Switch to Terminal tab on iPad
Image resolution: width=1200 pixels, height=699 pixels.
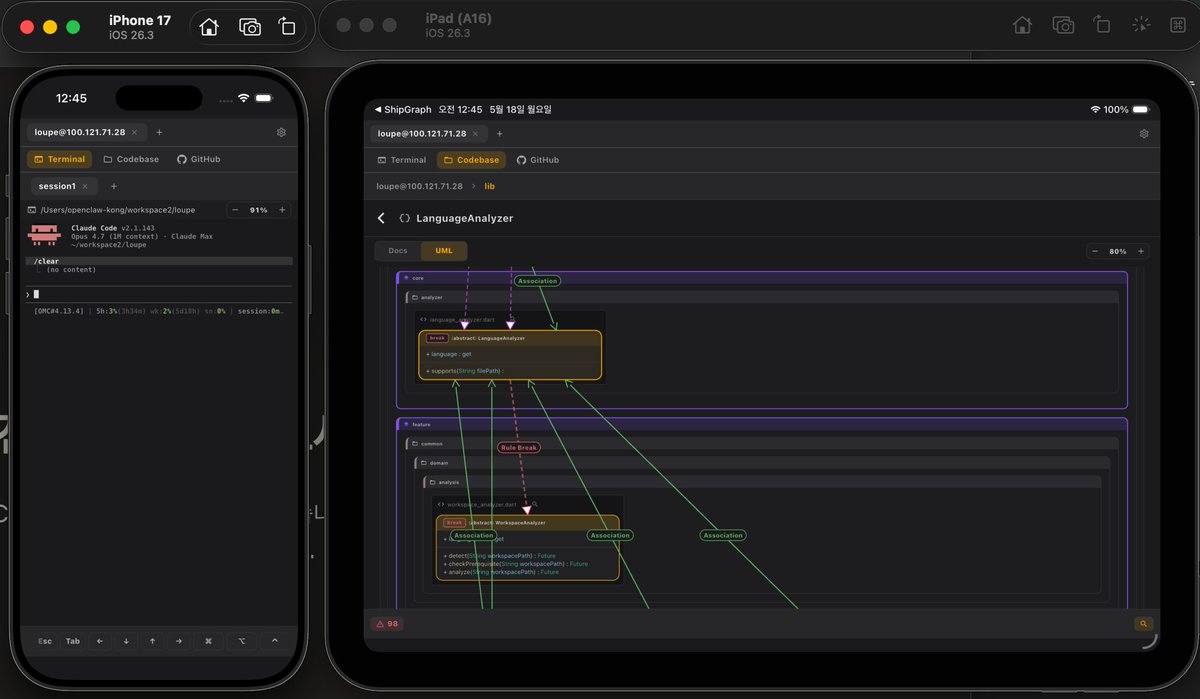click(x=402, y=160)
